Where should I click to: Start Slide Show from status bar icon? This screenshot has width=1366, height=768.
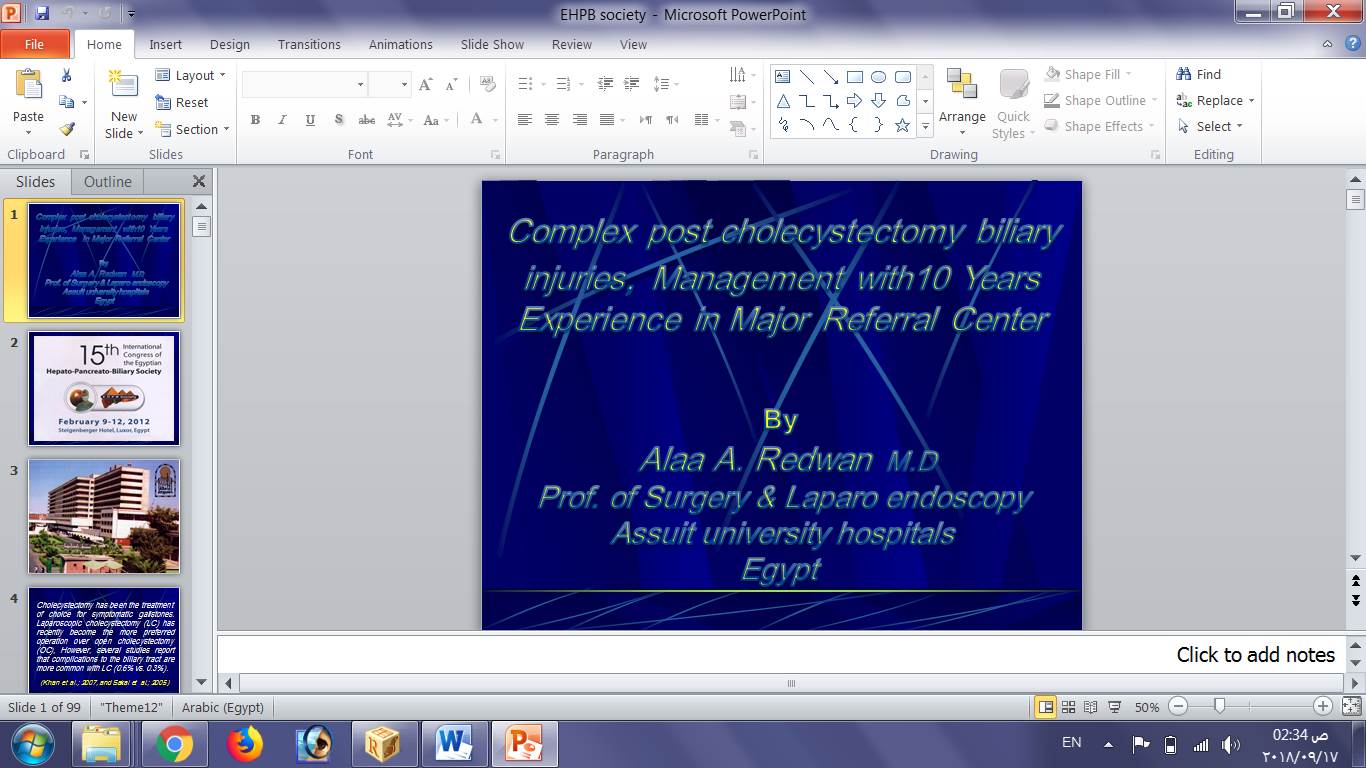[1115, 707]
